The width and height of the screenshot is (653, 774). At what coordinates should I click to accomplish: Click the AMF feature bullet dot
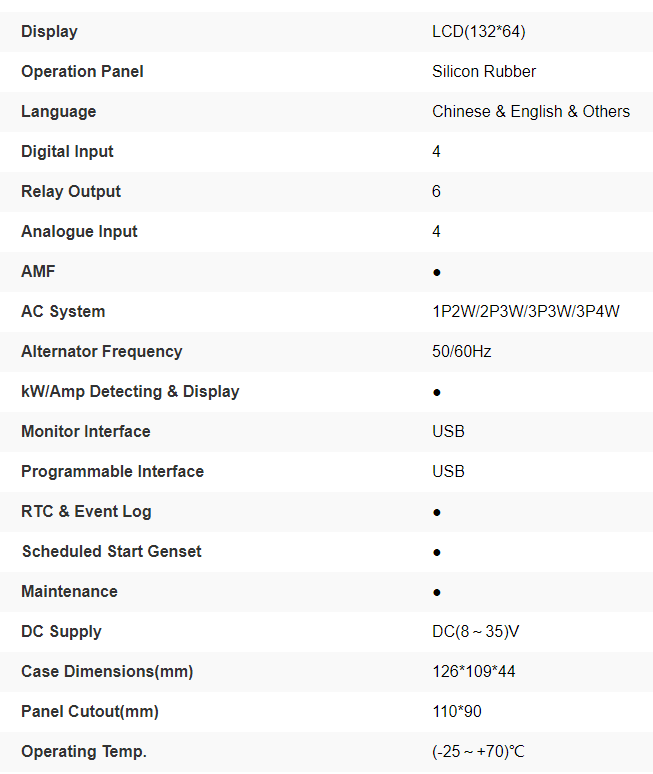(437, 272)
